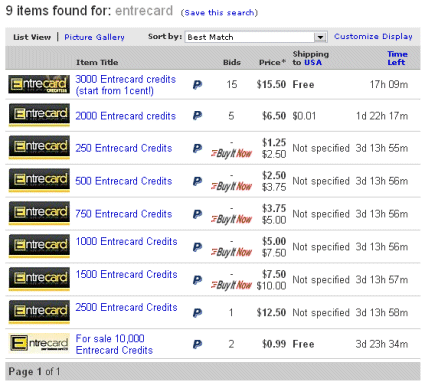Switch to Picture Gallery view
The image size is (425, 382).
point(94,37)
